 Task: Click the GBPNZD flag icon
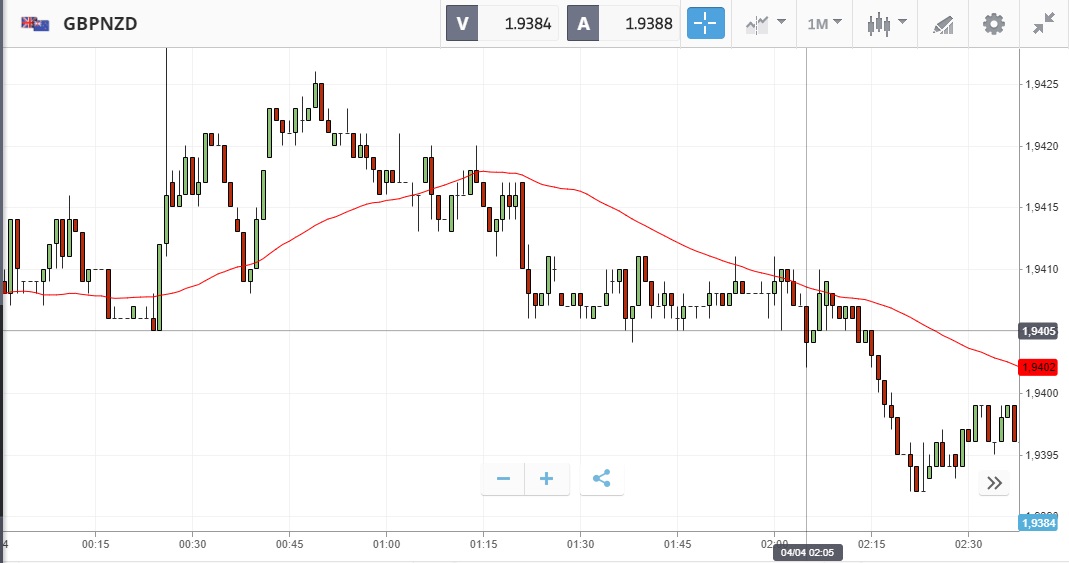(36, 24)
